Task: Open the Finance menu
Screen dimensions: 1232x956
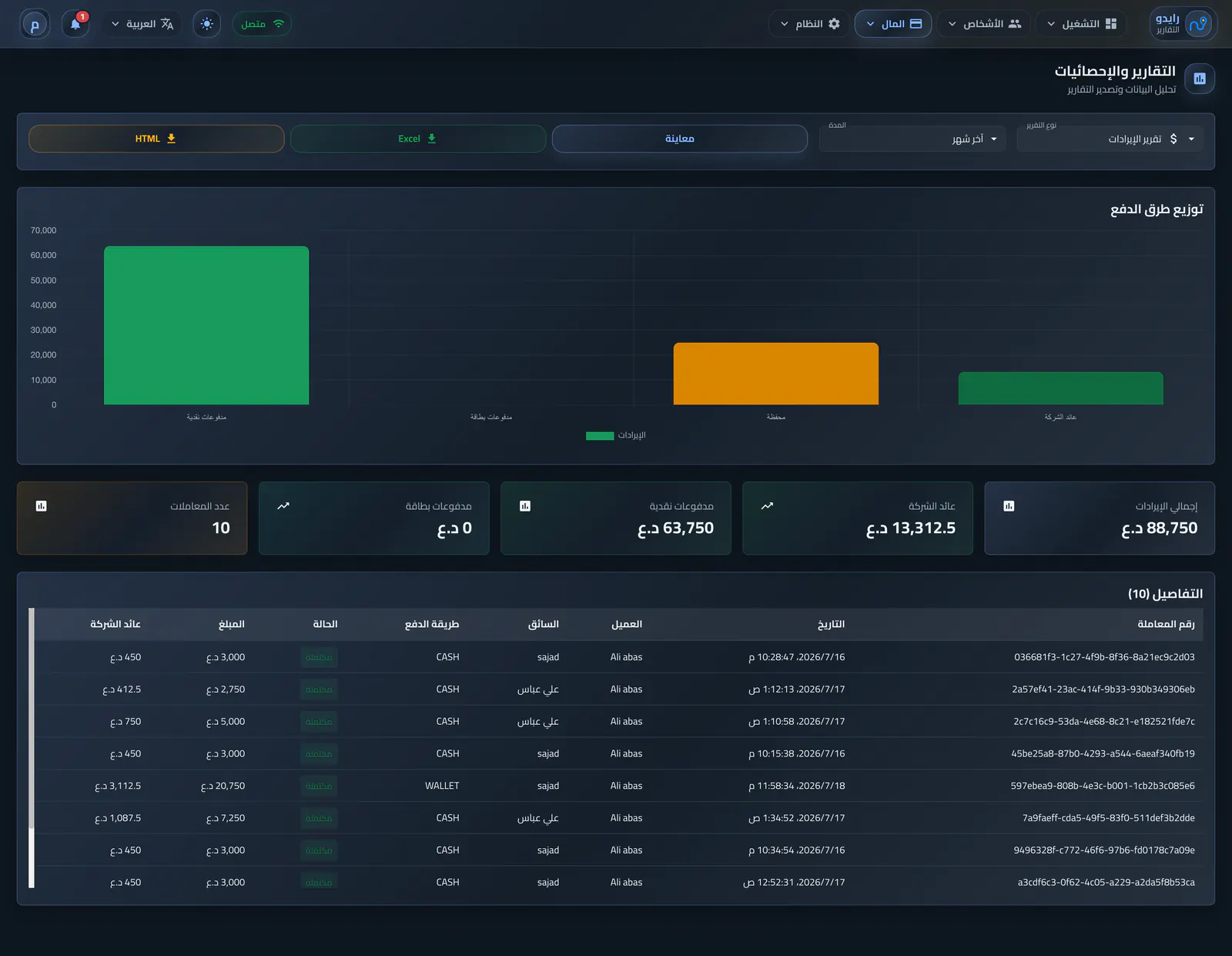Action: click(893, 24)
